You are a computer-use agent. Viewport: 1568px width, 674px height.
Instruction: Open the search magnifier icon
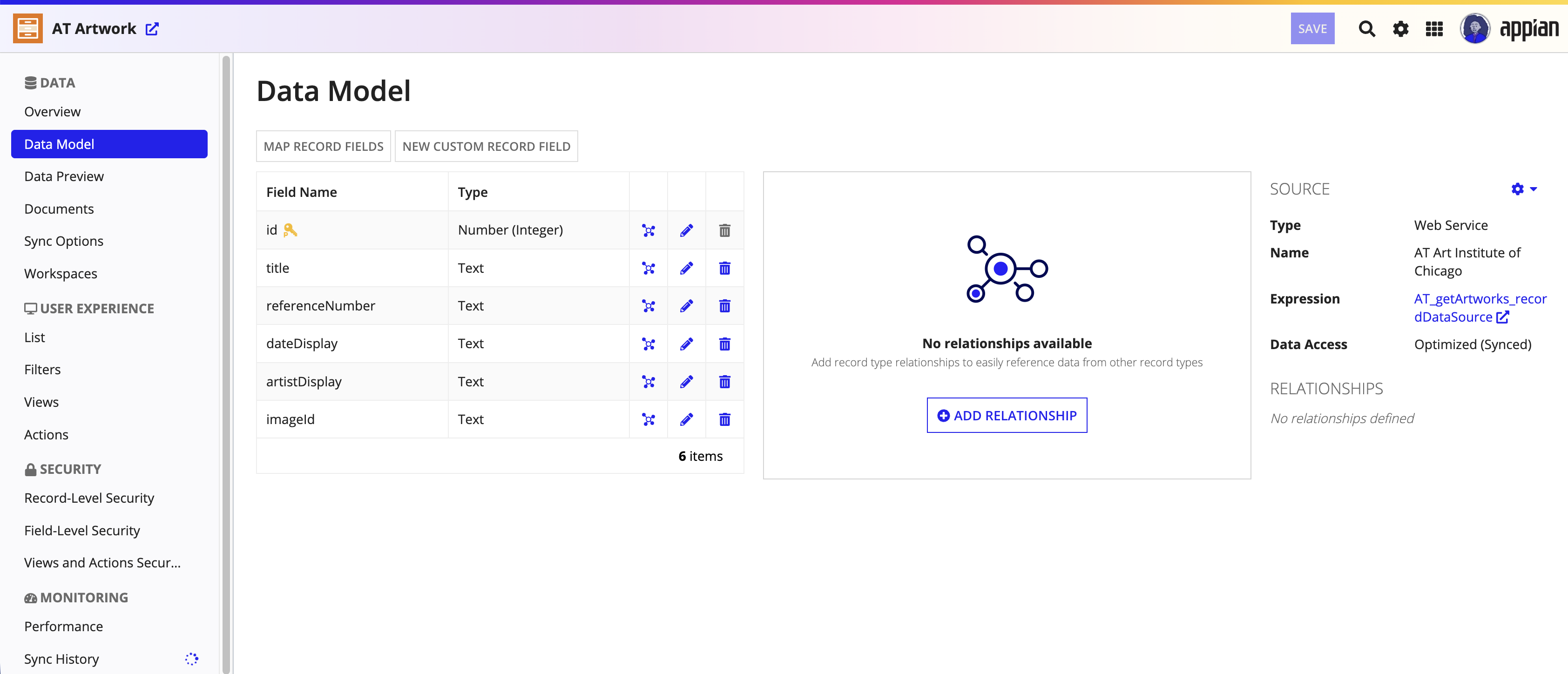click(x=1367, y=28)
